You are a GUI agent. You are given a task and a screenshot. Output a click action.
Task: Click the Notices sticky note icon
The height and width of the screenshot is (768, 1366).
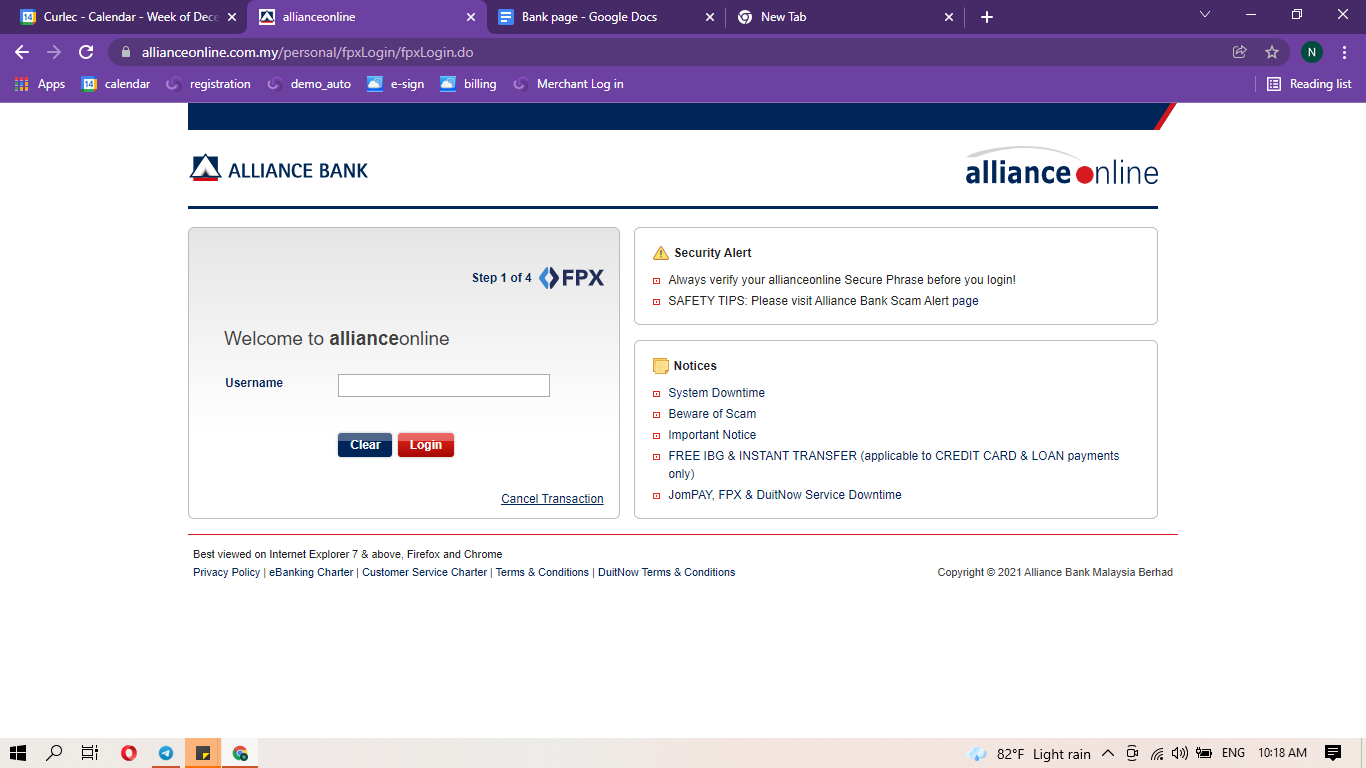pyautogui.click(x=660, y=366)
